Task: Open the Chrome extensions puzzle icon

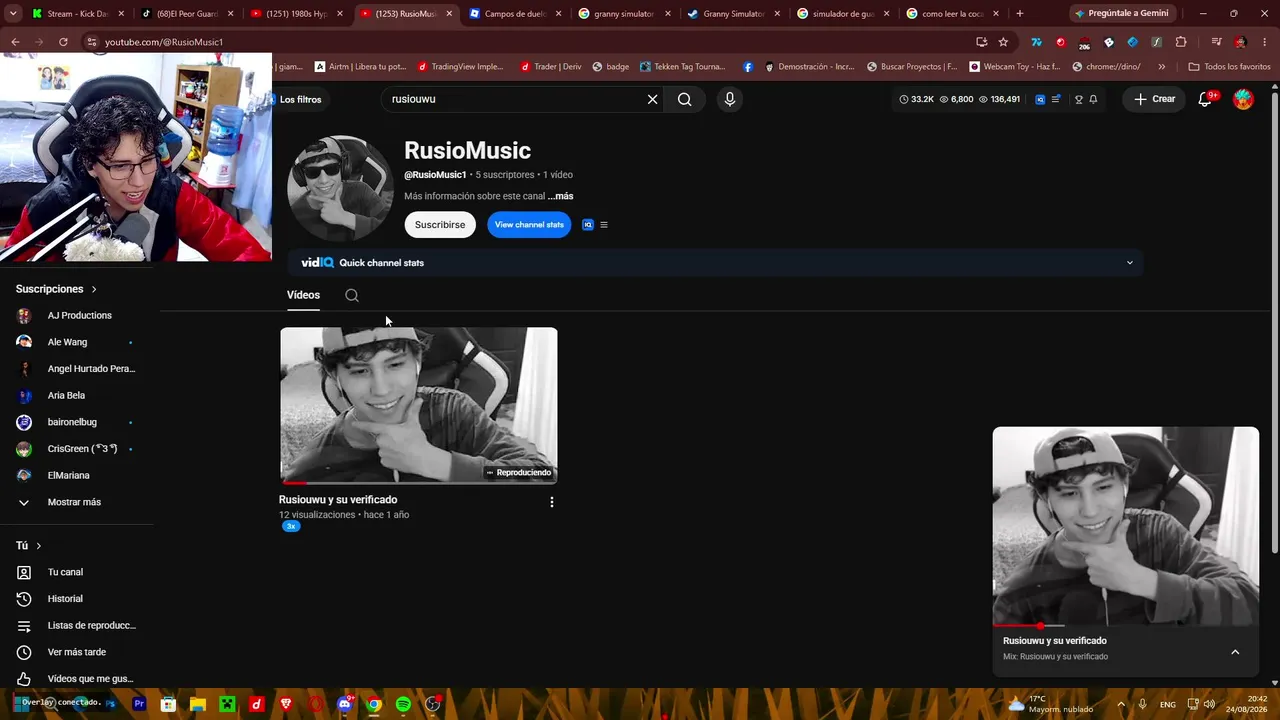Action: 1181,42
